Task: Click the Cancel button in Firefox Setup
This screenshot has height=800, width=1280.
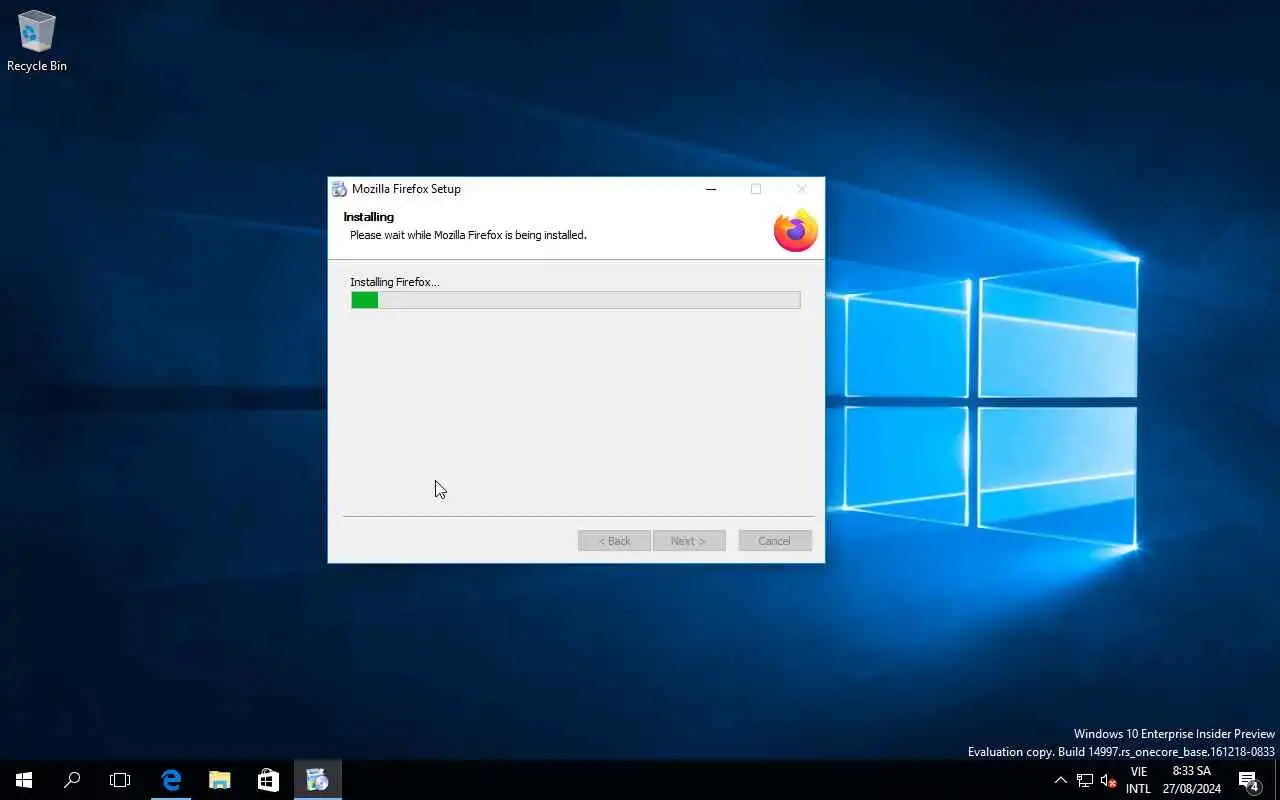Action: tap(774, 541)
